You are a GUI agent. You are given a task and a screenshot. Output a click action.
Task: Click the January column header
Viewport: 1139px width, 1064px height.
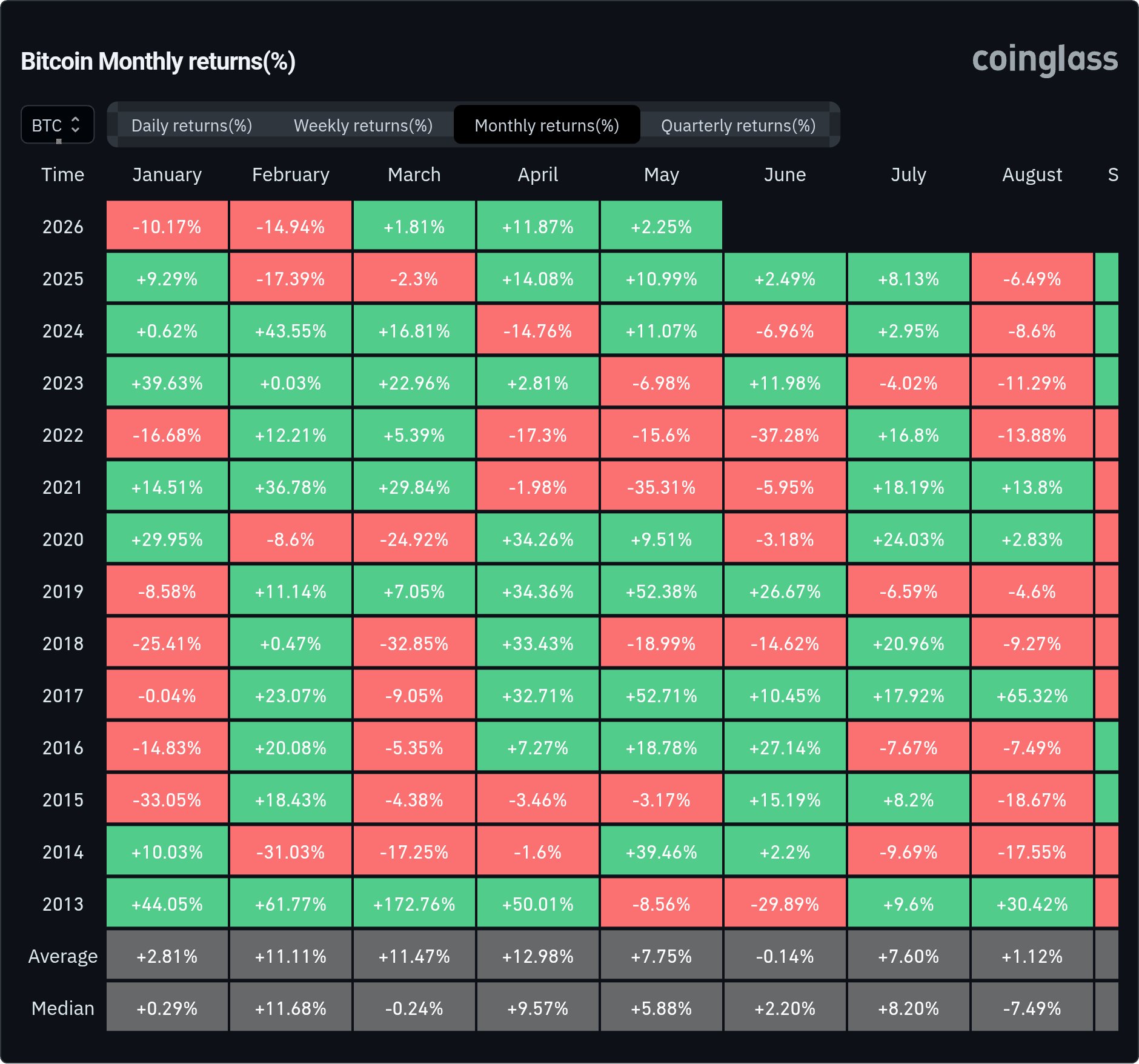point(167,175)
